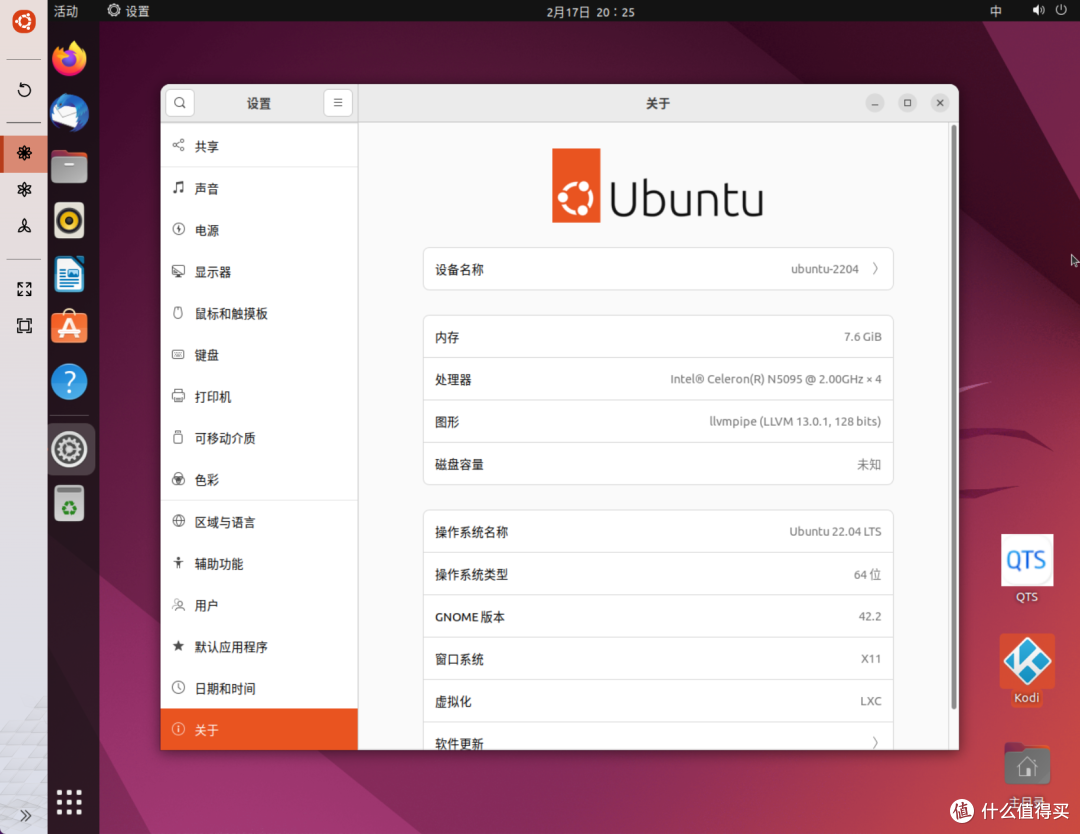1080x834 pixels.
Task: Select 区域与语言 settings entry
Action: point(259,522)
